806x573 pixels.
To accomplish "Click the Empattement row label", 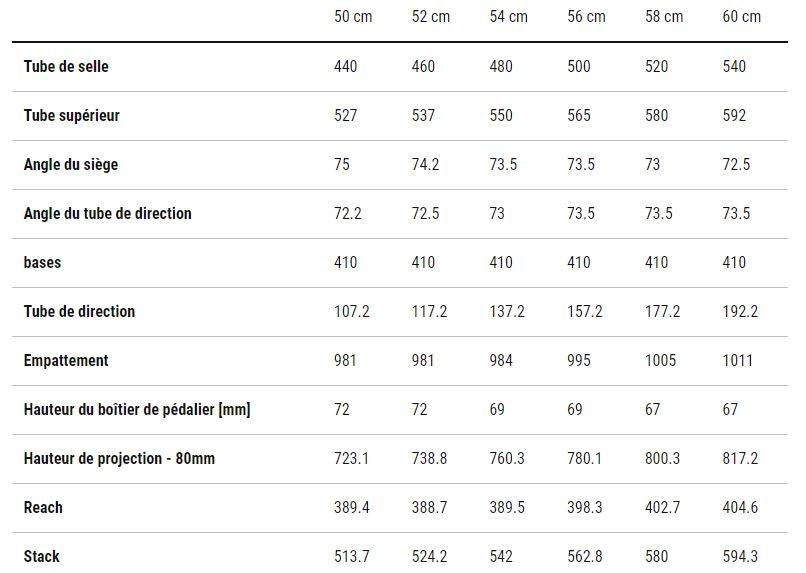I will [66, 360].
